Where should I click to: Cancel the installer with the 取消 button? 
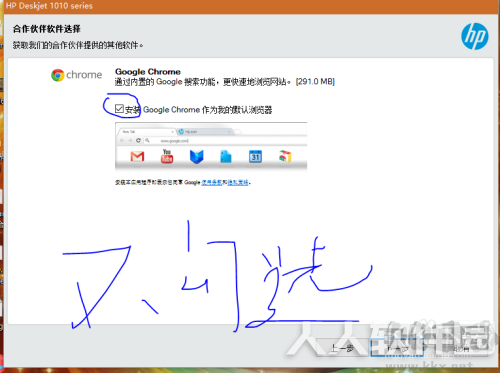[x=462, y=348]
